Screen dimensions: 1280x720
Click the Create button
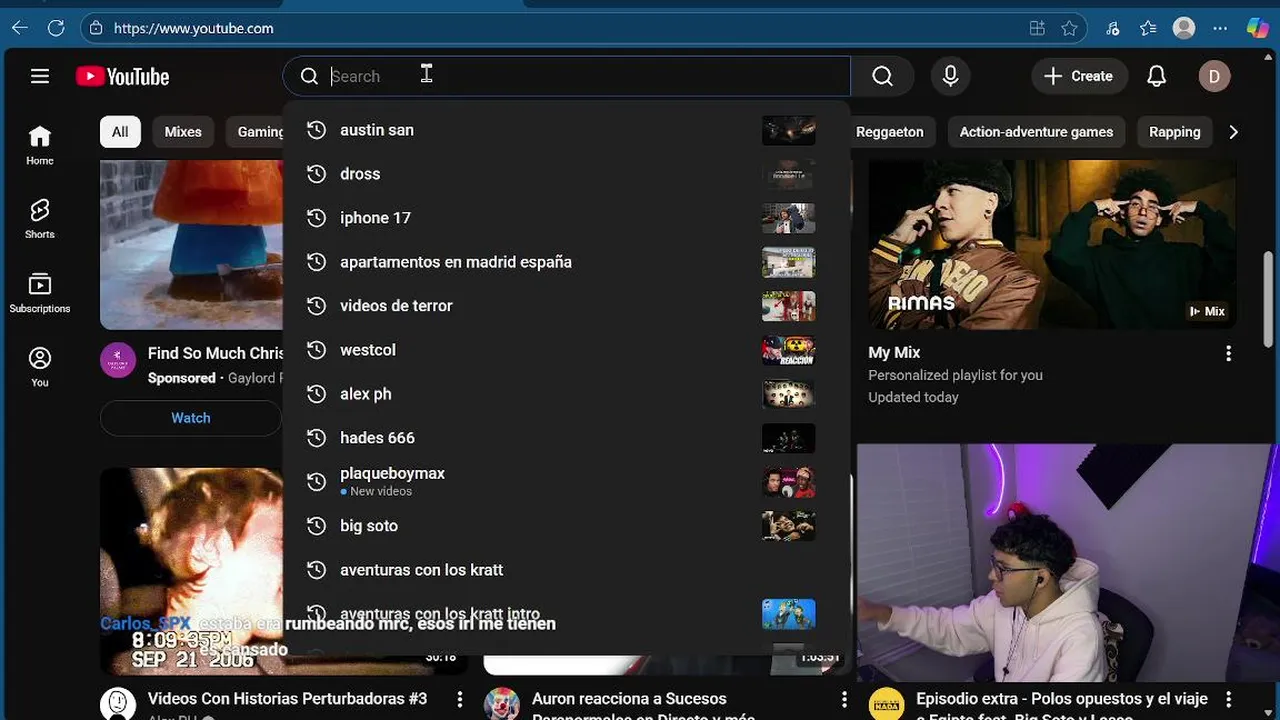[1079, 76]
